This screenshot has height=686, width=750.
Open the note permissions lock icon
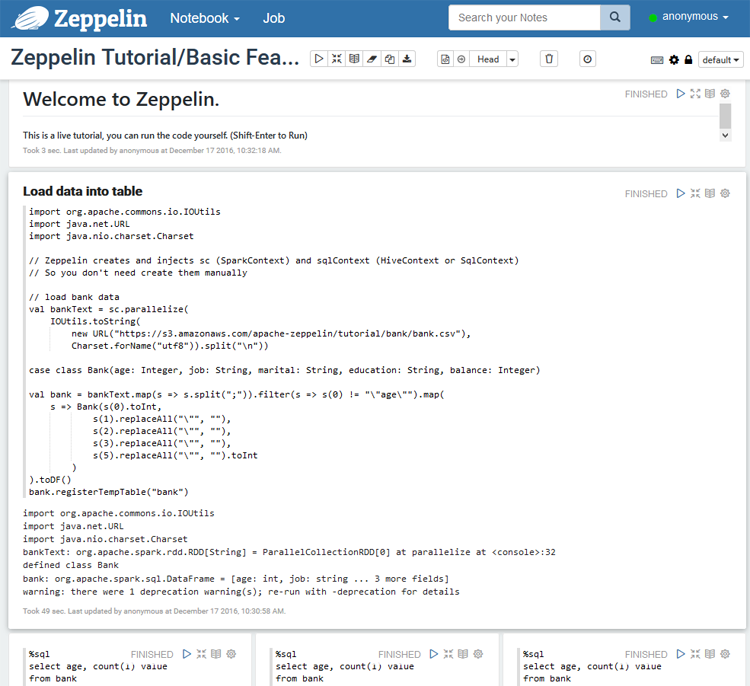pyautogui.click(x=688, y=60)
